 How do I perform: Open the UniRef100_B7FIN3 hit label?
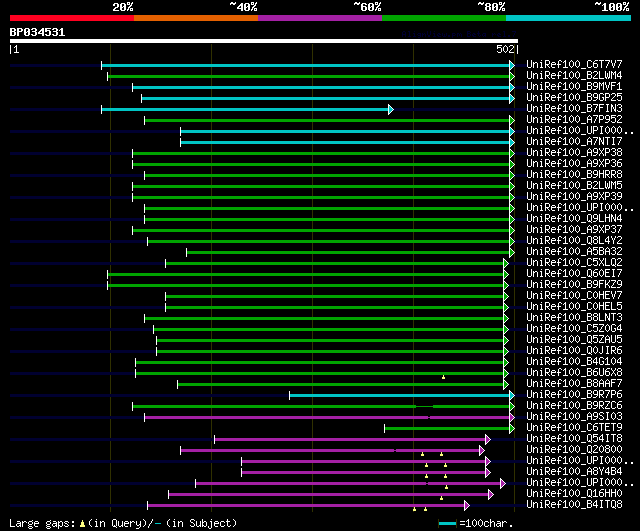pyautogui.click(x=574, y=109)
